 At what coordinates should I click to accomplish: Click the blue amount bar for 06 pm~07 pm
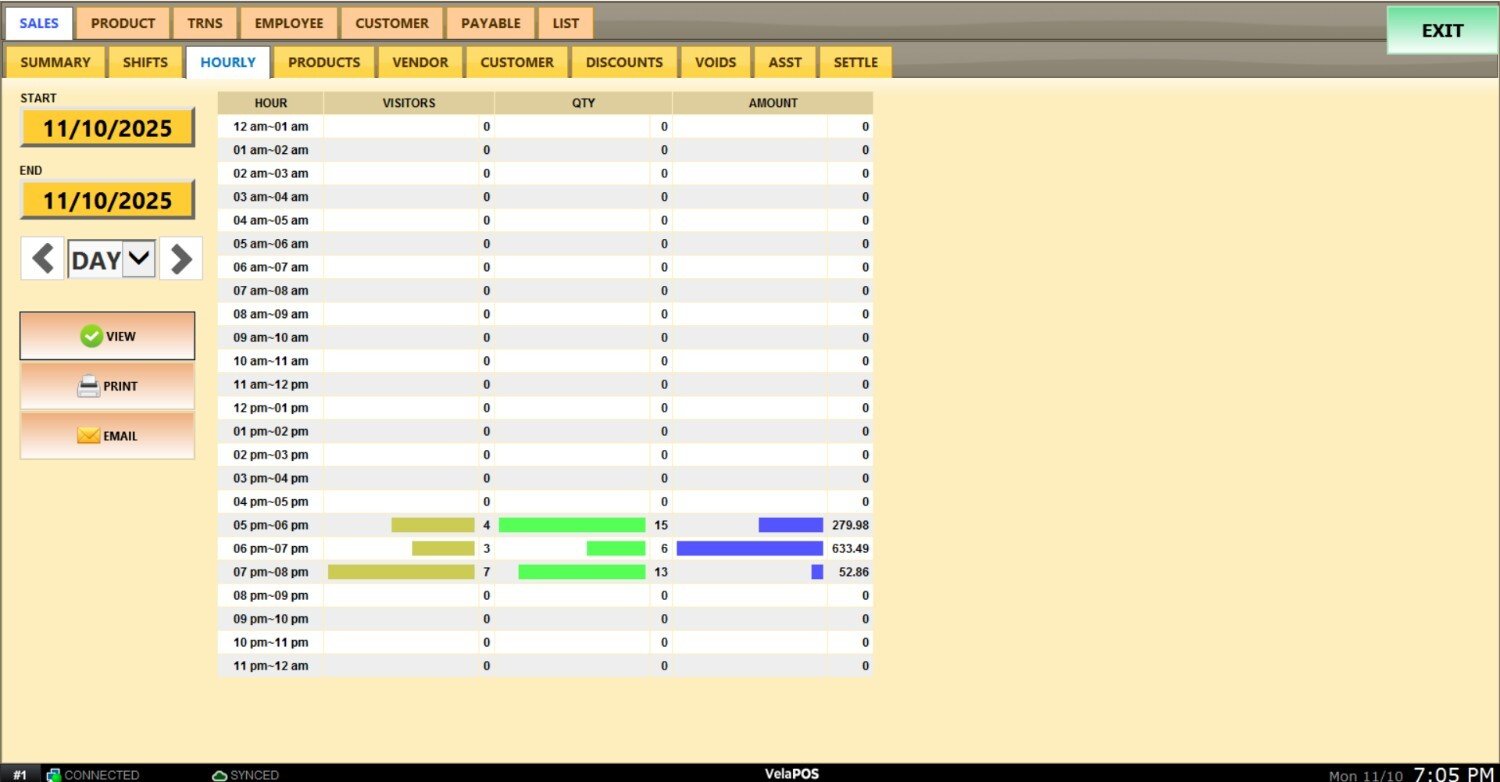point(749,548)
